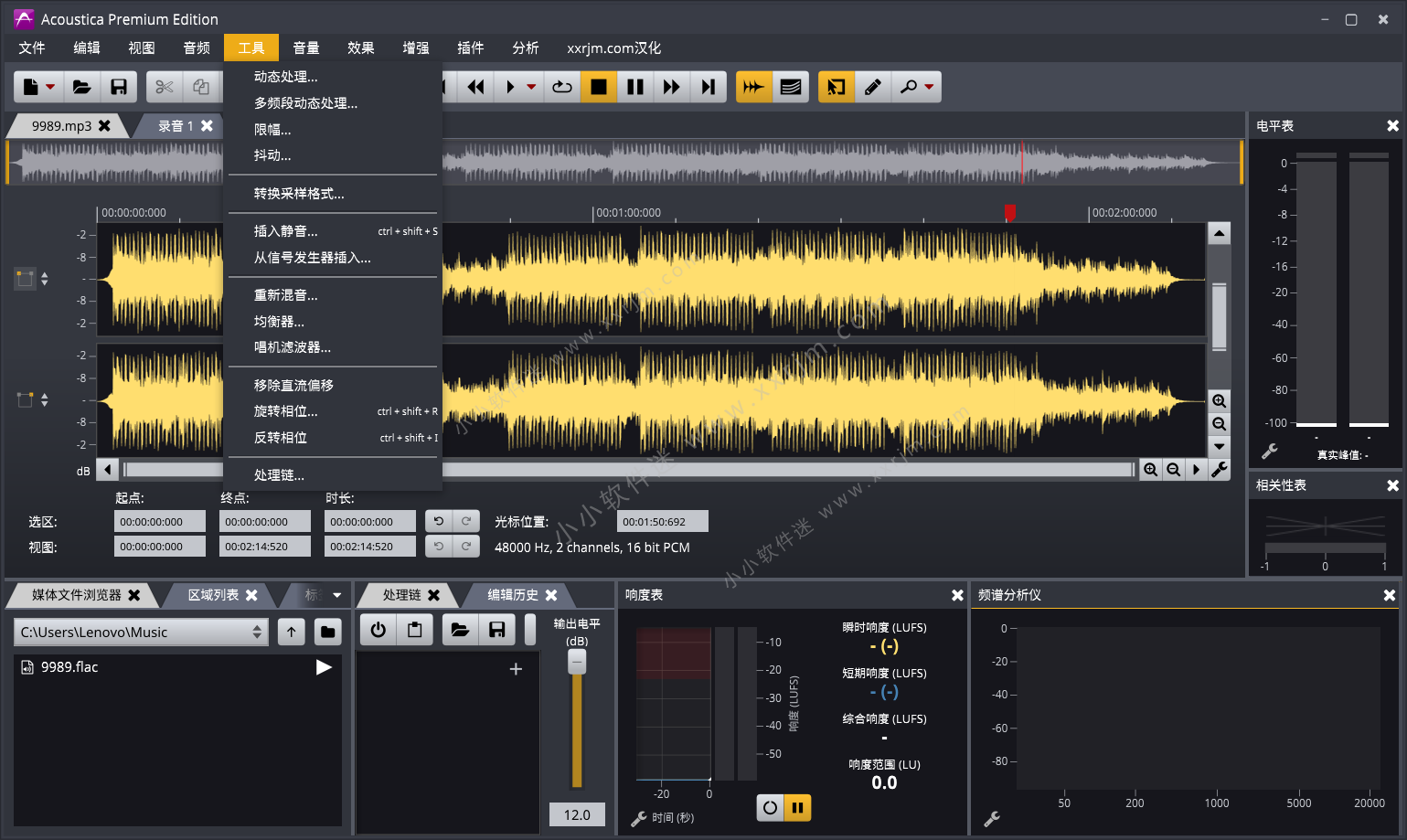Select the selection cursor tool
Image resolution: width=1407 pixels, height=840 pixels.
pos(837,87)
